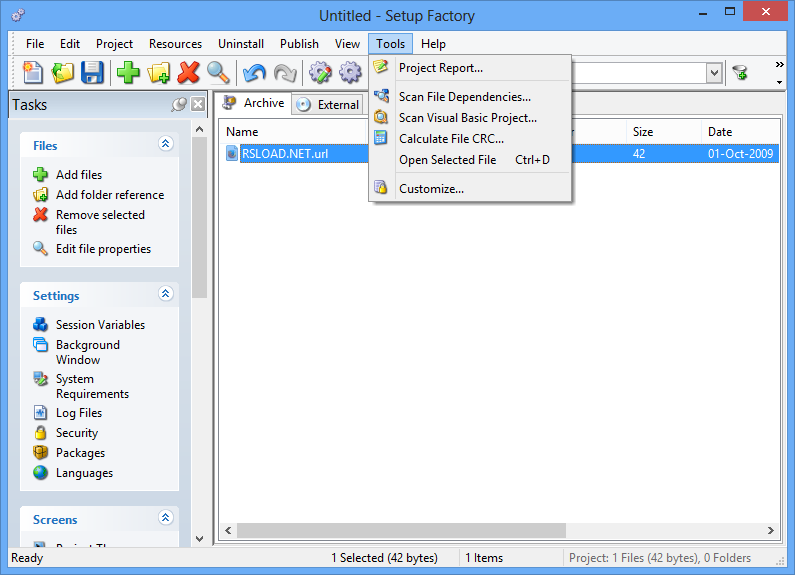Screen dimensions: 795x575
Task: Click the Save floppy disk icon
Action: [x=92, y=73]
